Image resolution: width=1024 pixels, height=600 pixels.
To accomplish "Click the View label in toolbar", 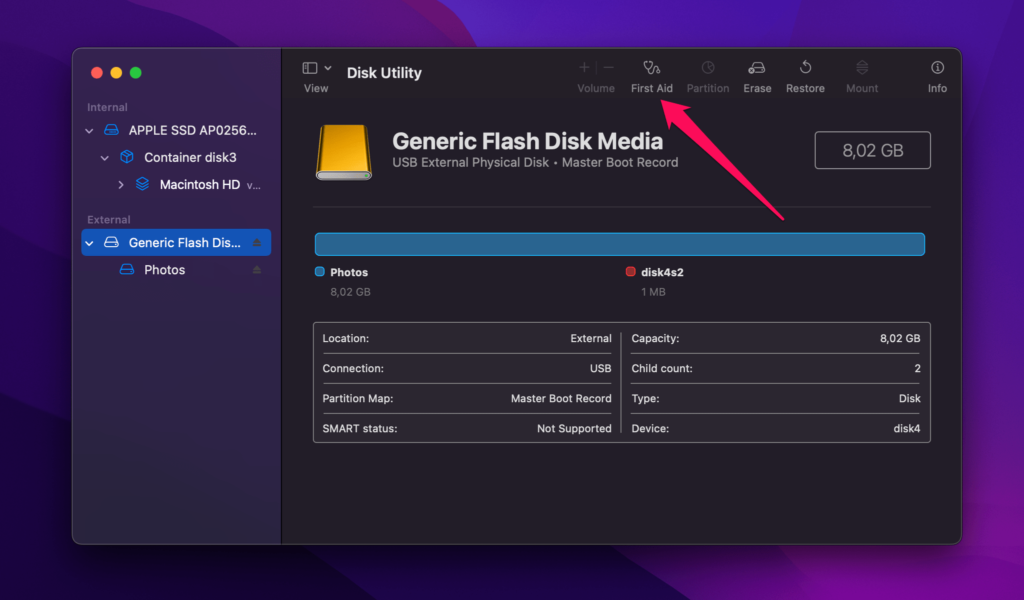I will pos(316,88).
